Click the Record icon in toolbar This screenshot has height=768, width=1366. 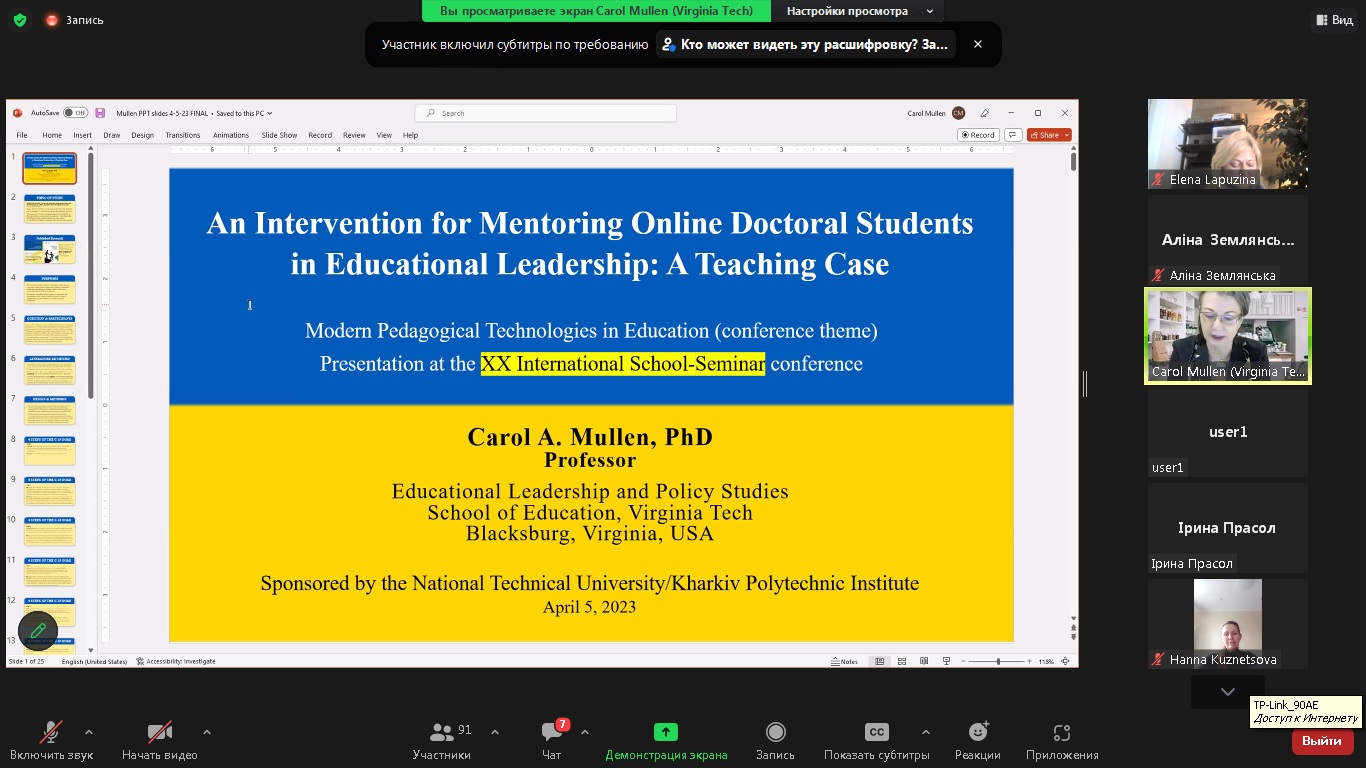775,733
